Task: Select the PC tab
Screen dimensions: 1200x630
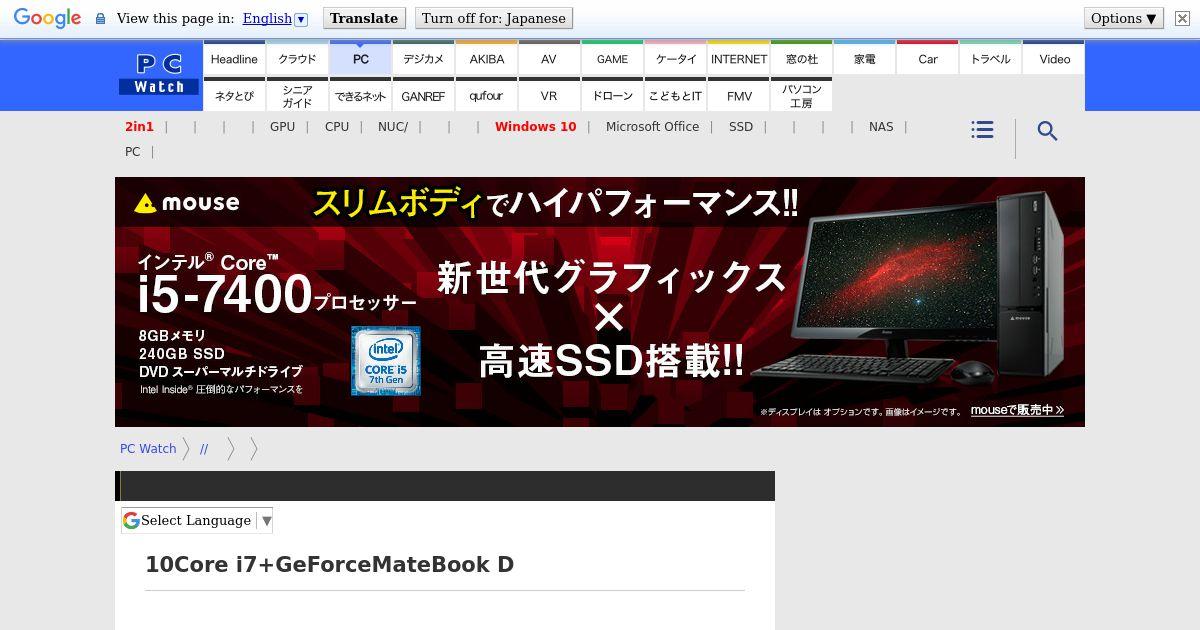Action: click(361, 58)
